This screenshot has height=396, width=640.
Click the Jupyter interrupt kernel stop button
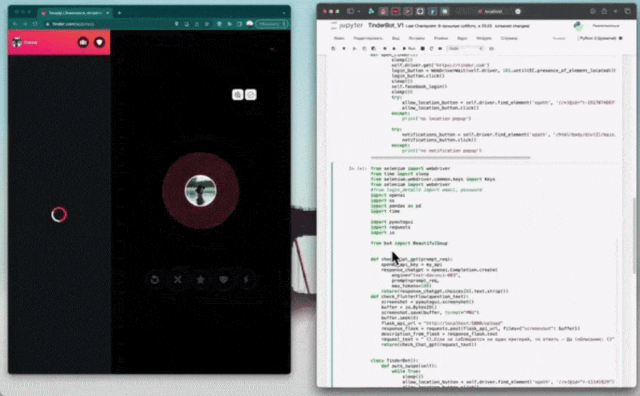[423, 49]
